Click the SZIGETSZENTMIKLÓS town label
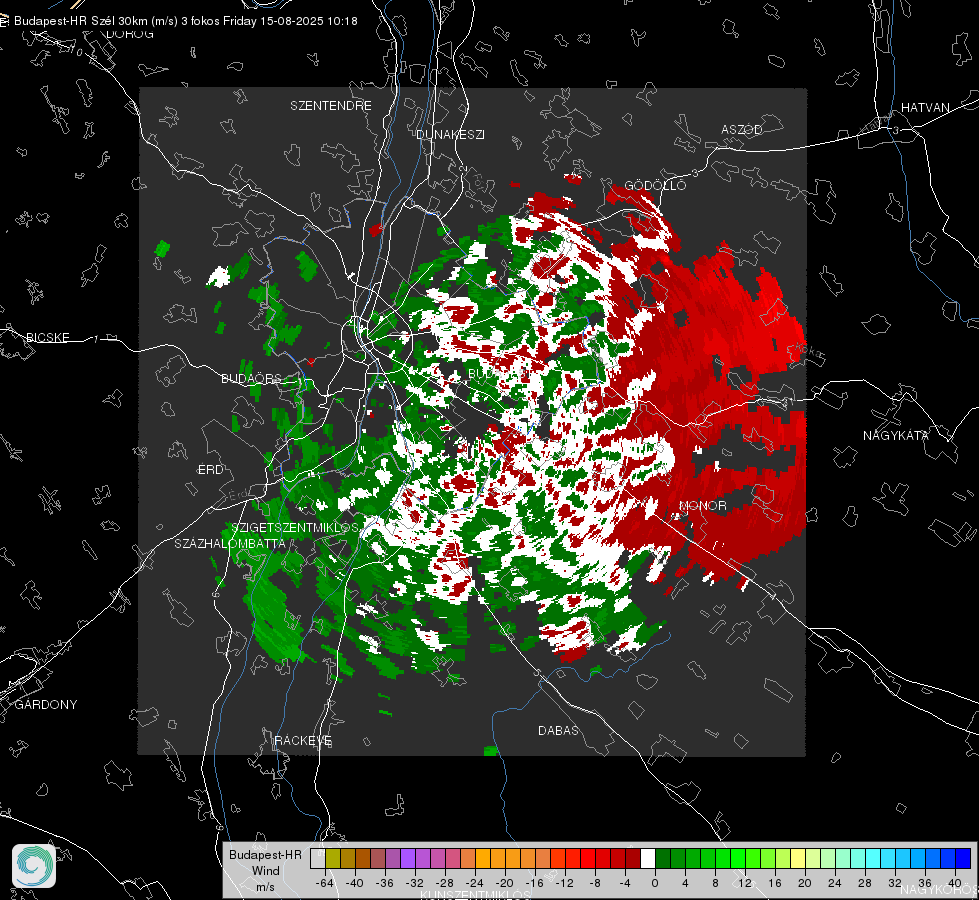 click(x=295, y=527)
